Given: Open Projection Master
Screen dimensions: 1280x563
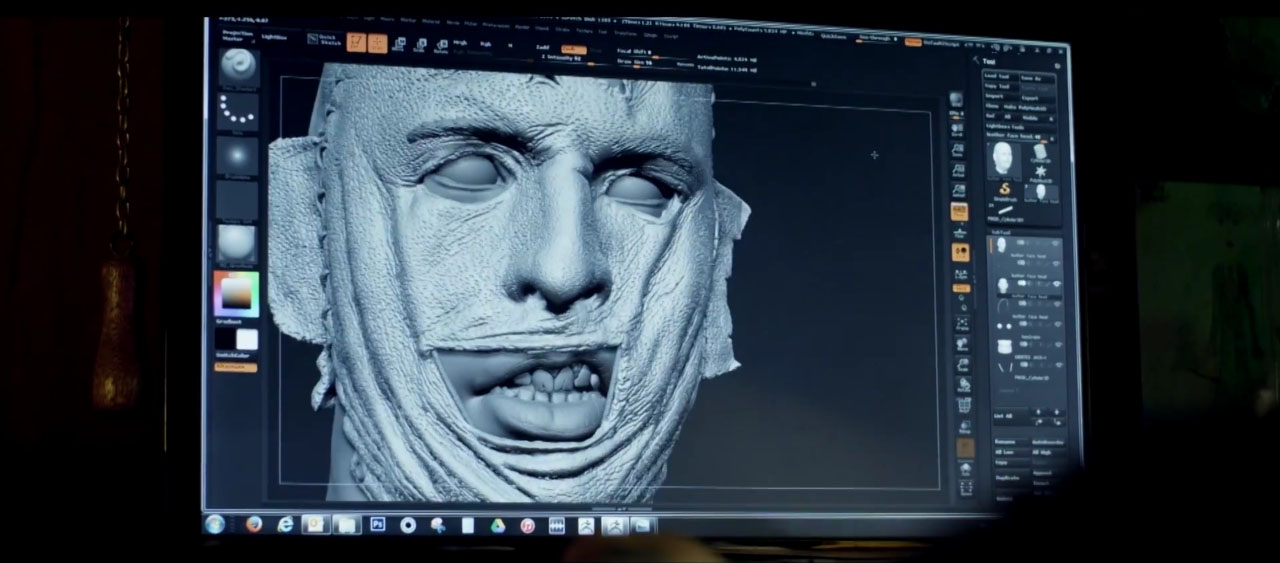Looking at the screenshot, I should click(239, 34).
